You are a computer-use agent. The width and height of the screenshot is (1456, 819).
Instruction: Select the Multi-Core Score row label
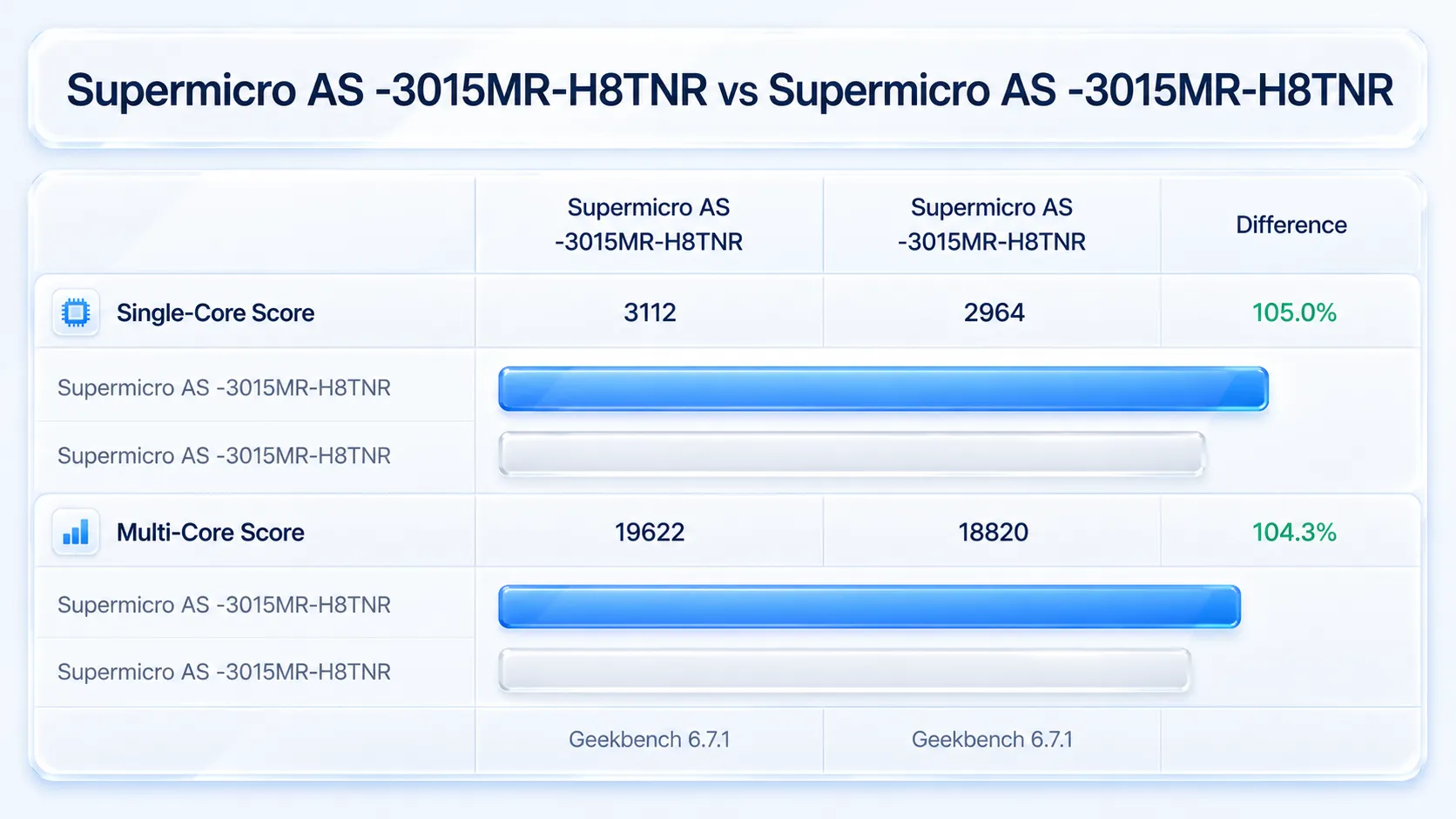[211, 533]
